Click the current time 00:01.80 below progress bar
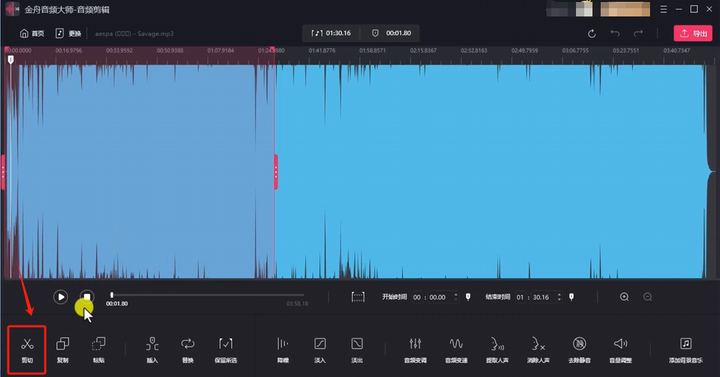Screen dimensions: 720x377 117,304
